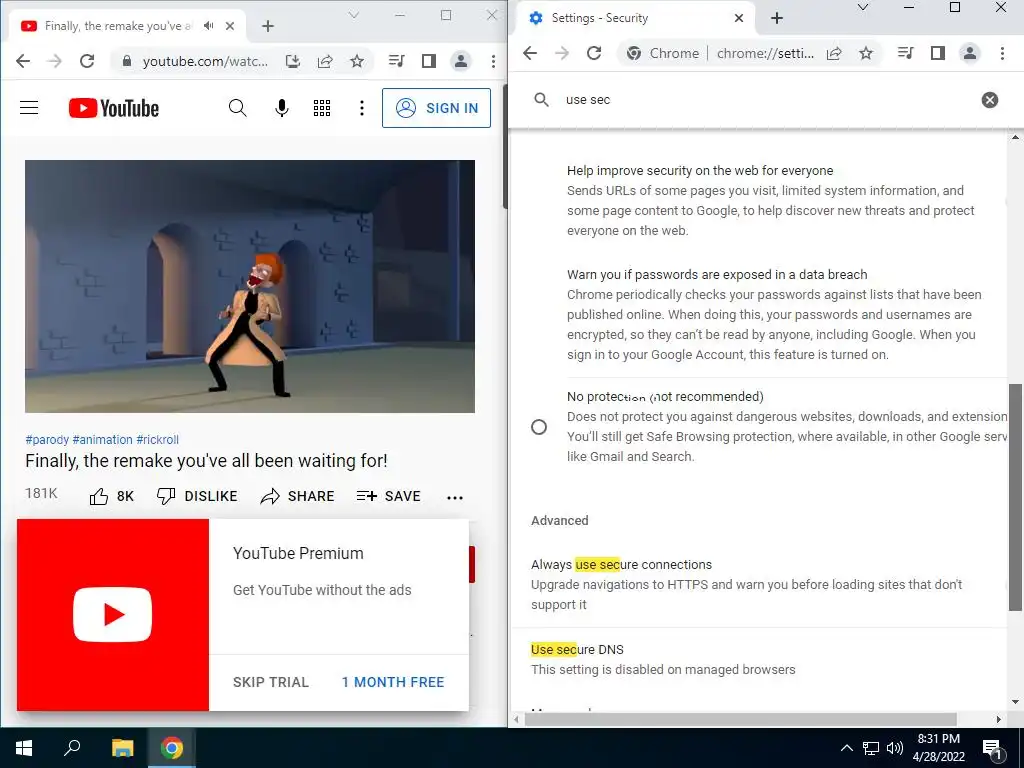Open a new tab in Settings window
Screen dimensions: 1024x768
click(x=776, y=18)
